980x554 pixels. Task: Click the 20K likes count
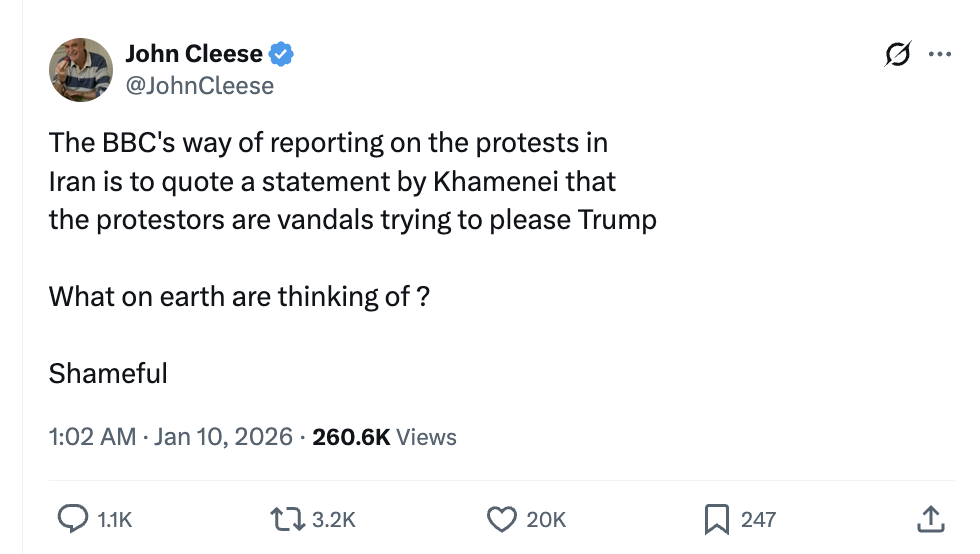546,519
